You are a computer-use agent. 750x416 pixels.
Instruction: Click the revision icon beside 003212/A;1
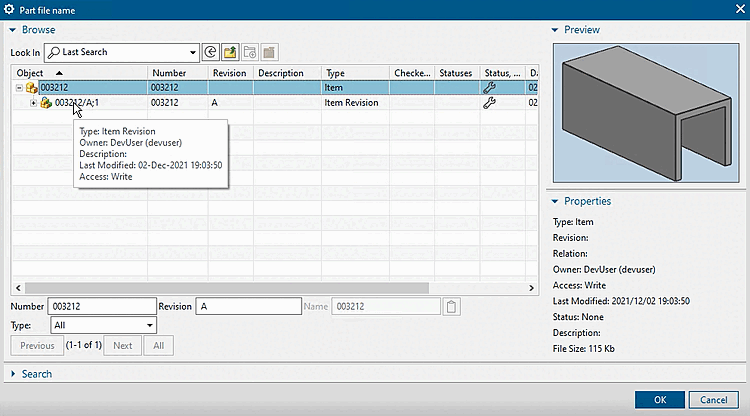46,102
